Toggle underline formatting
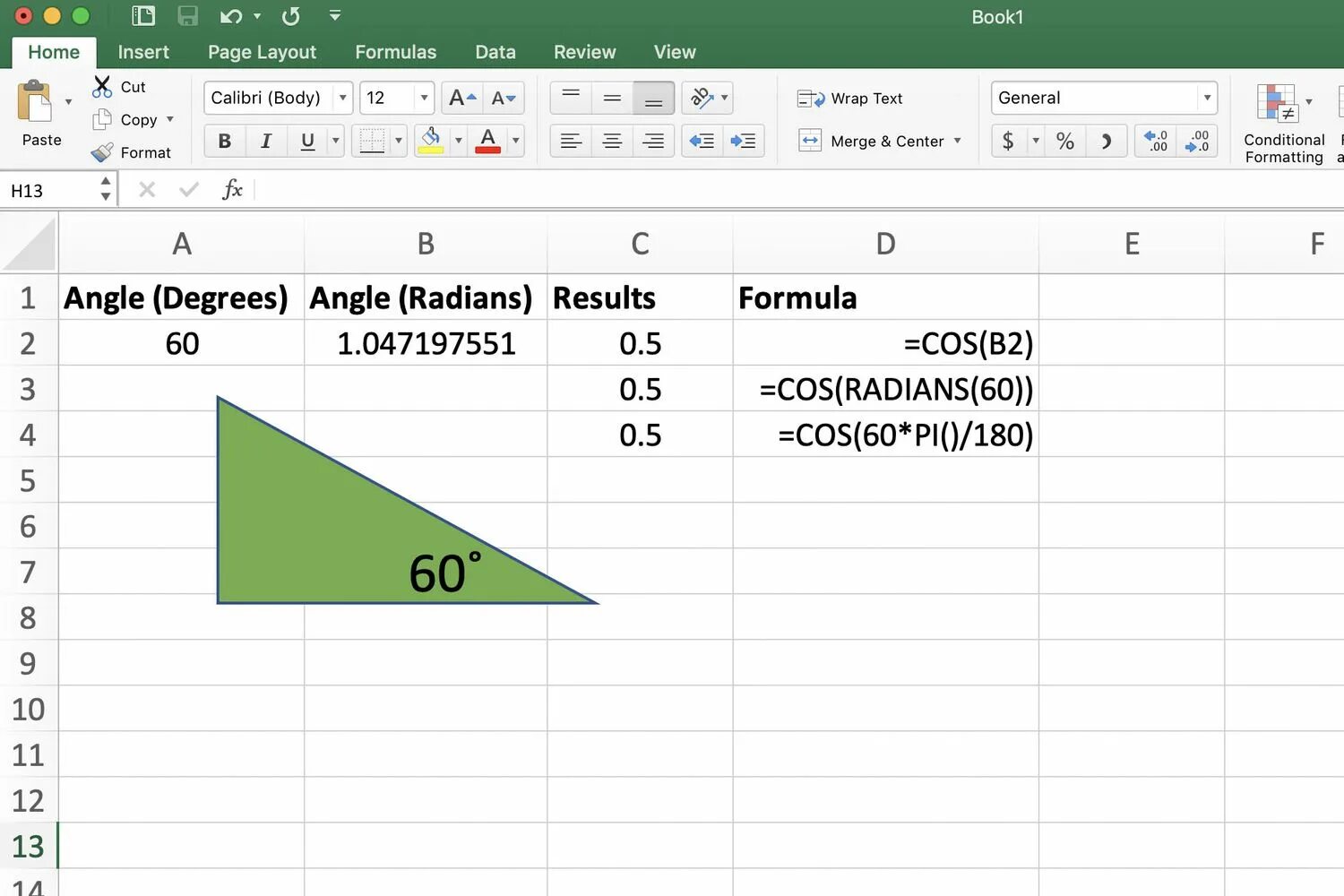The height and width of the screenshot is (896, 1344). click(307, 141)
